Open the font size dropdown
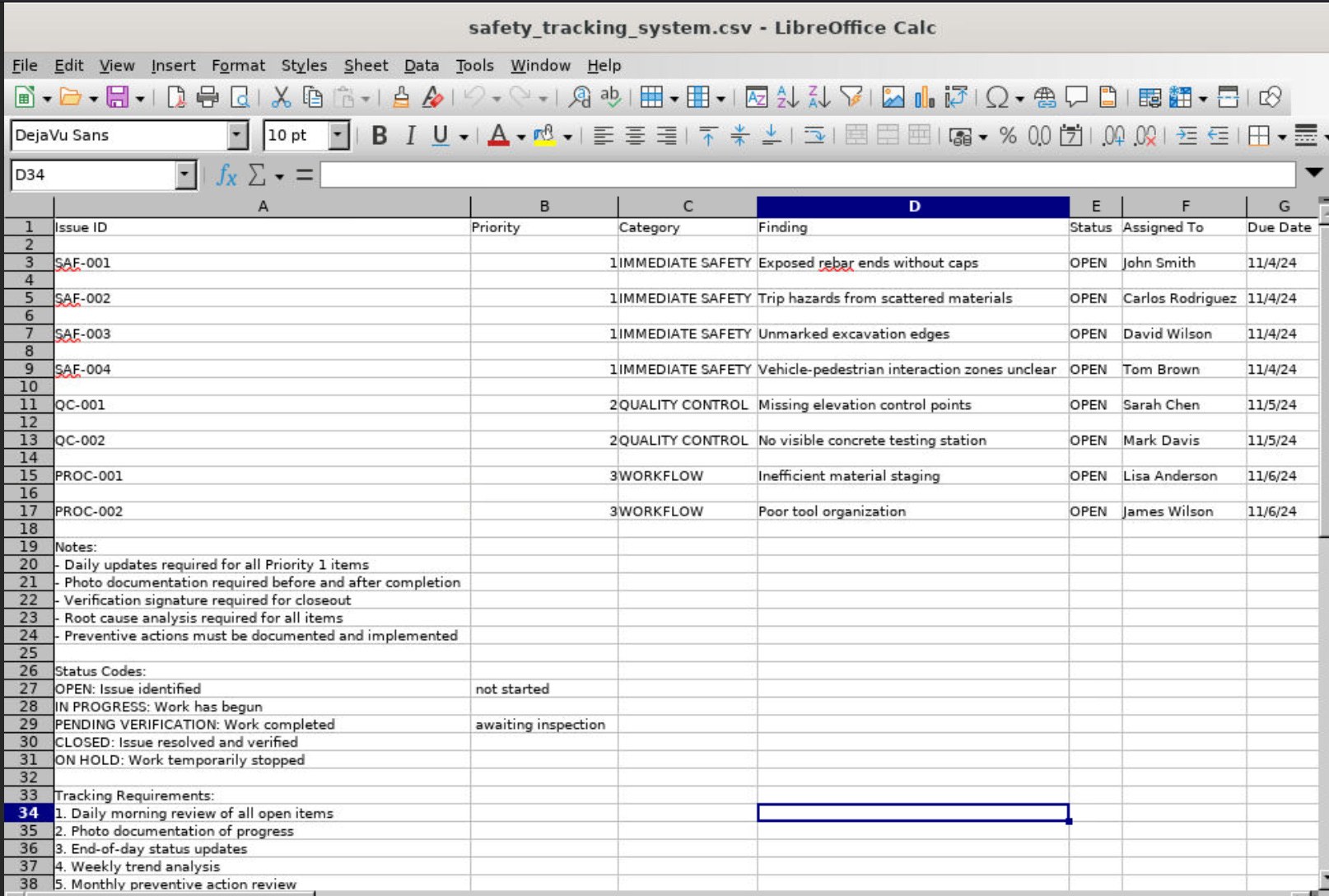Screen dimensions: 1329x896 [x=338, y=135]
